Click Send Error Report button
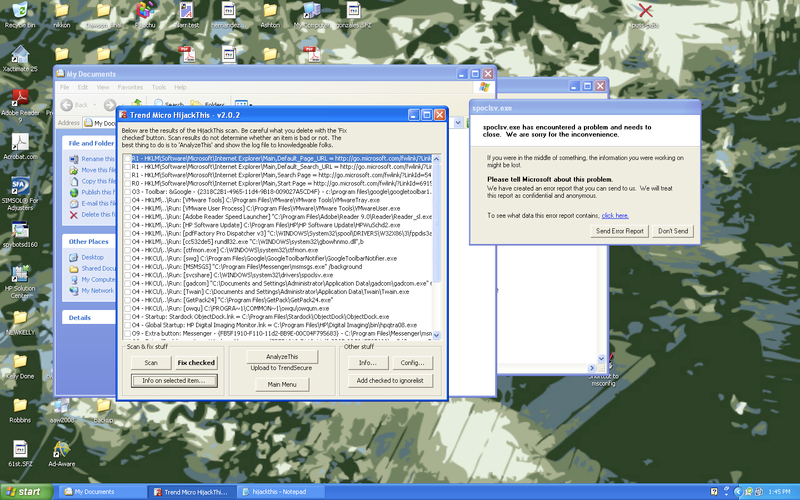Screen dimensions: 800x500 [619, 231]
